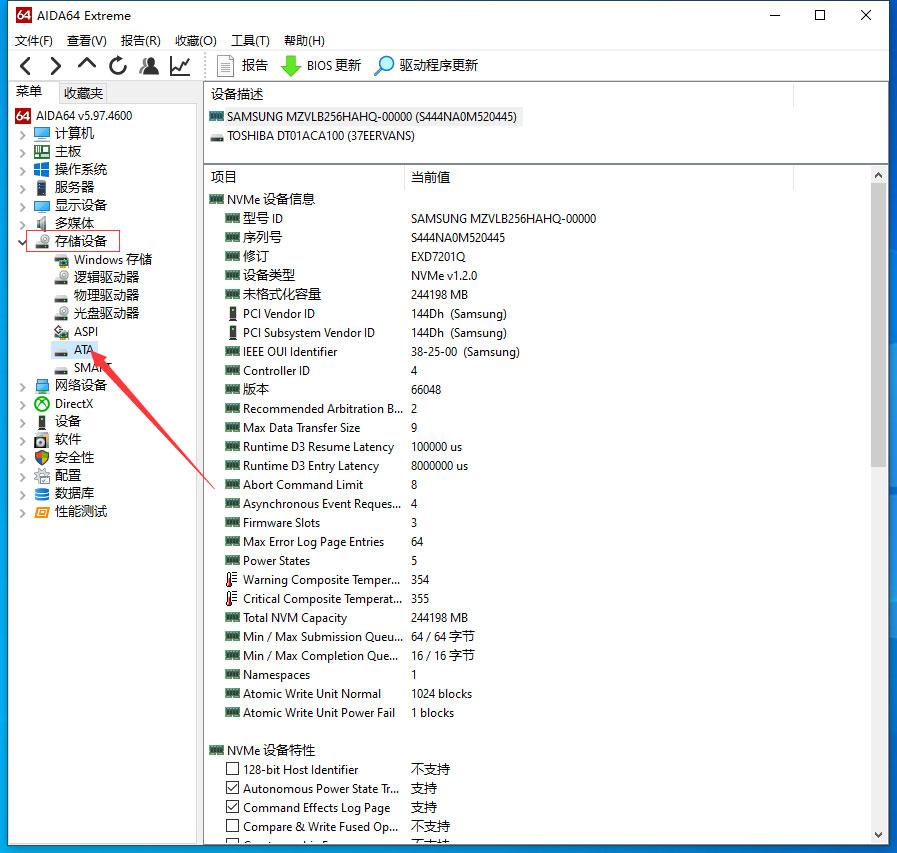Click the back navigation arrow icon
This screenshot has height=853, width=897.
point(25,65)
